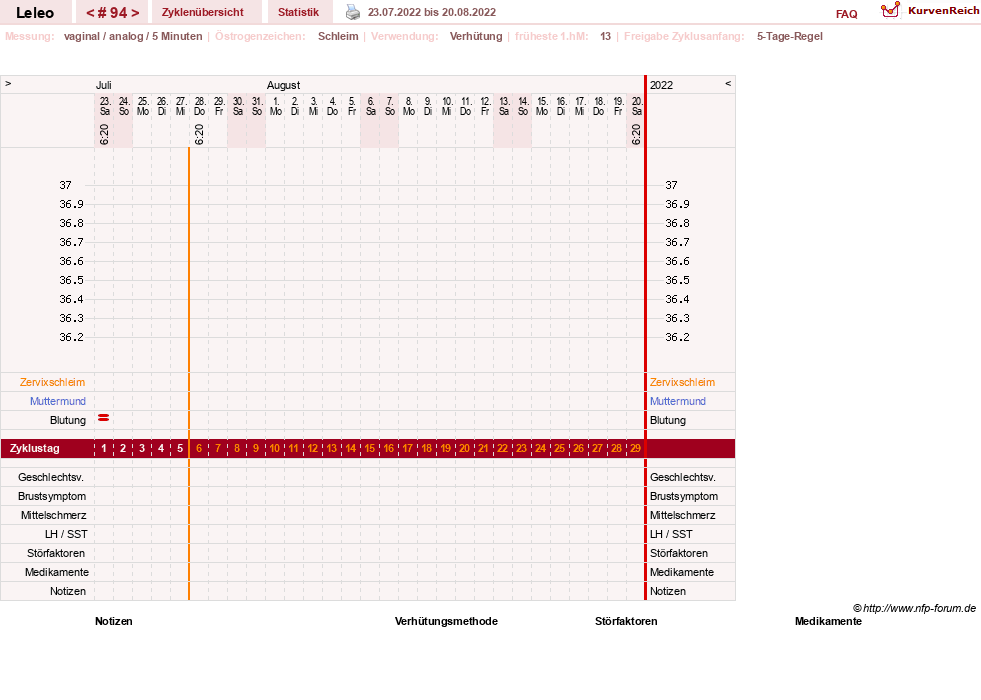The width and height of the screenshot is (981, 700).
Task: Click the 6:20 time on 28 July
Action: click(199, 134)
